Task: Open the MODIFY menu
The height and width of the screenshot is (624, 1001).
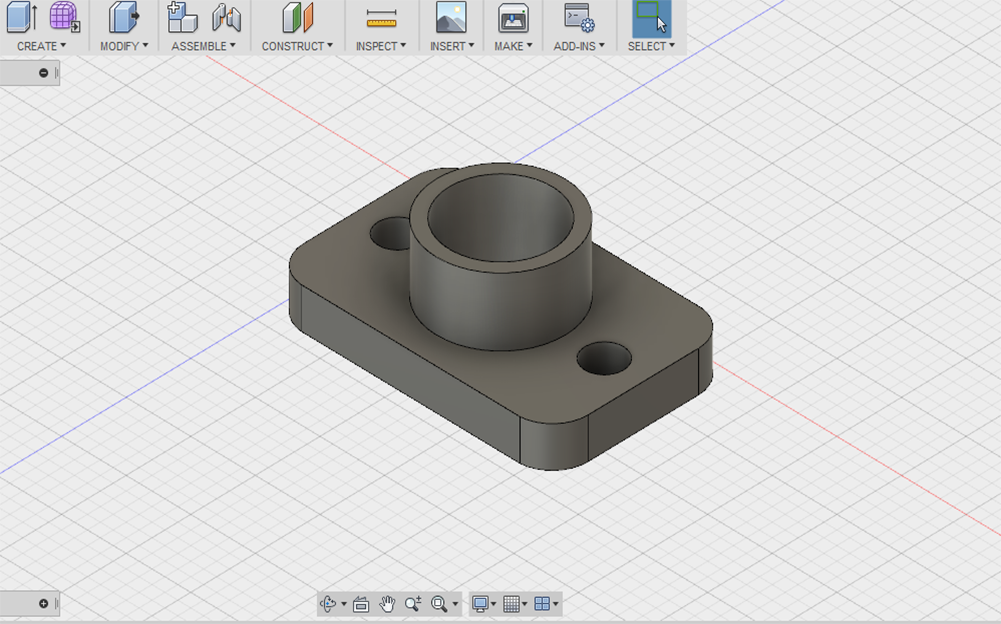Action: [124, 46]
